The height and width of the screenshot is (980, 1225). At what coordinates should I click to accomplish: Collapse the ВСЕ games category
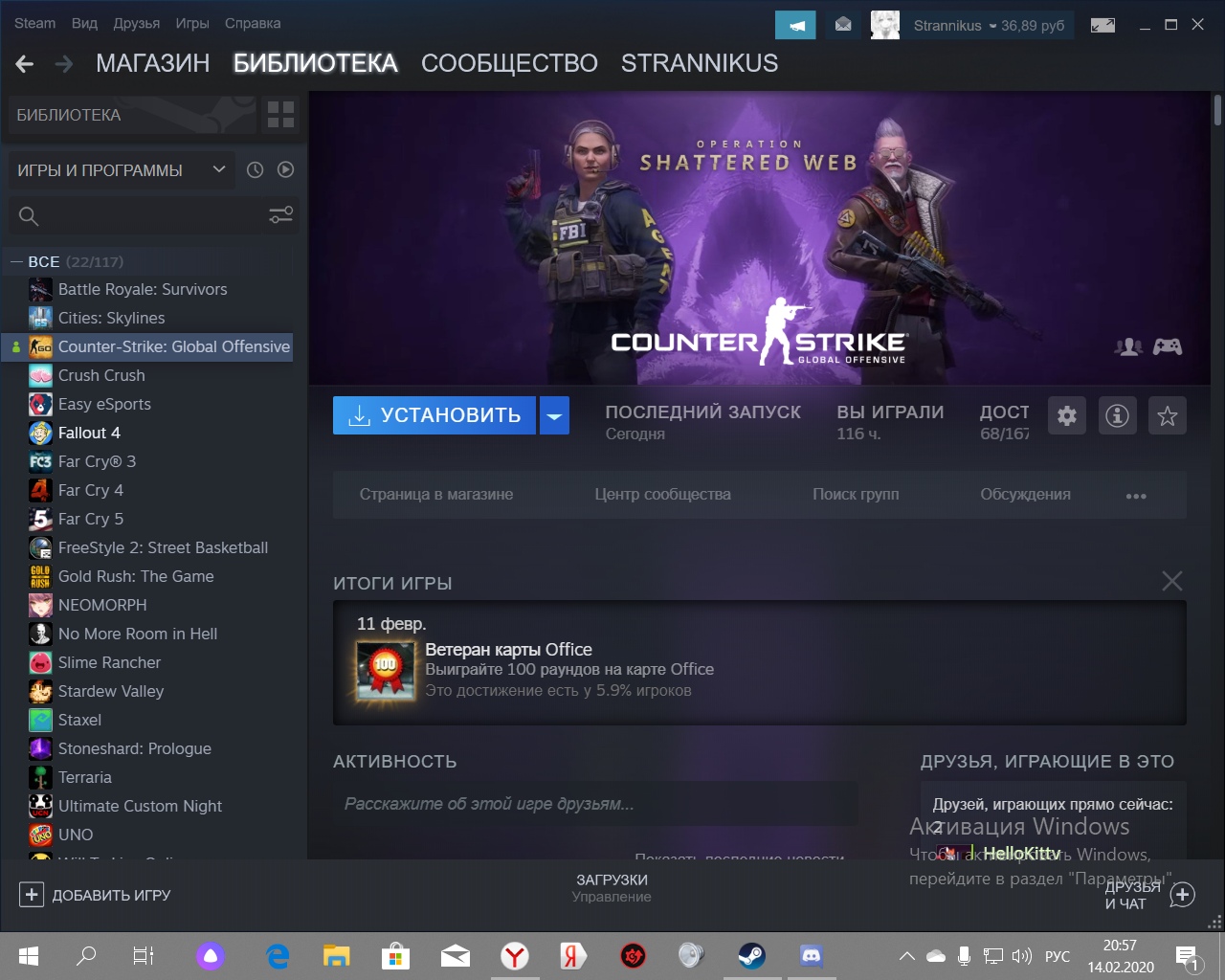(15, 261)
